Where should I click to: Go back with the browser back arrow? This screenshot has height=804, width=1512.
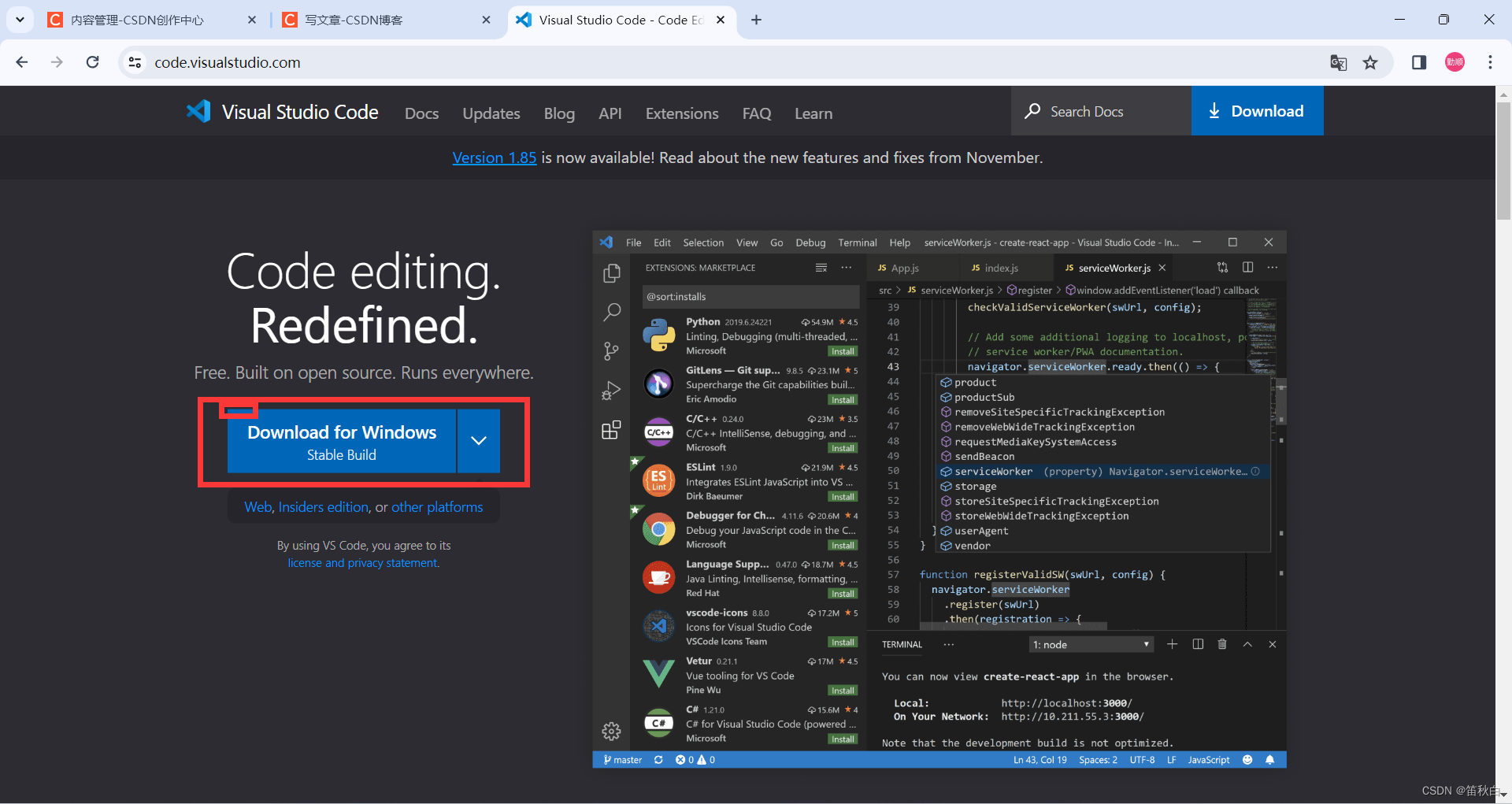(x=22, y=62)
